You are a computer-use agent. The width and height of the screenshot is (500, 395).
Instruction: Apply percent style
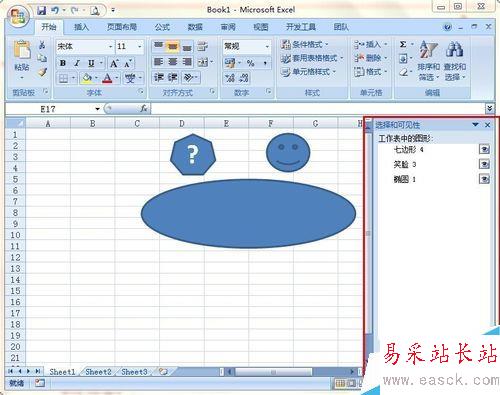coord(251,63)
